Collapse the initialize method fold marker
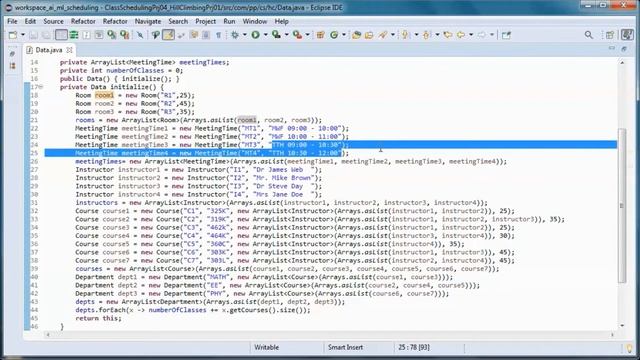Image resolution: width=640 pixels, height=360 pixels. (x=41, y=87)
